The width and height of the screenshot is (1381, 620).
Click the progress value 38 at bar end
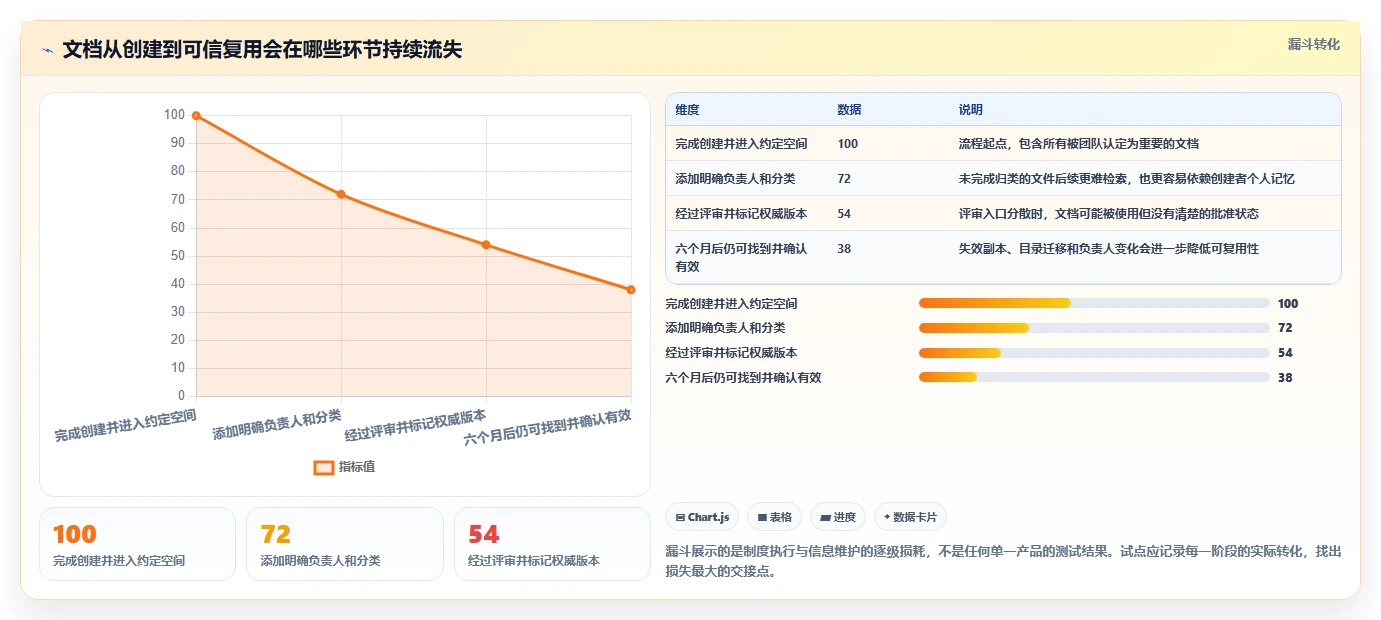tap(1285, 378)
